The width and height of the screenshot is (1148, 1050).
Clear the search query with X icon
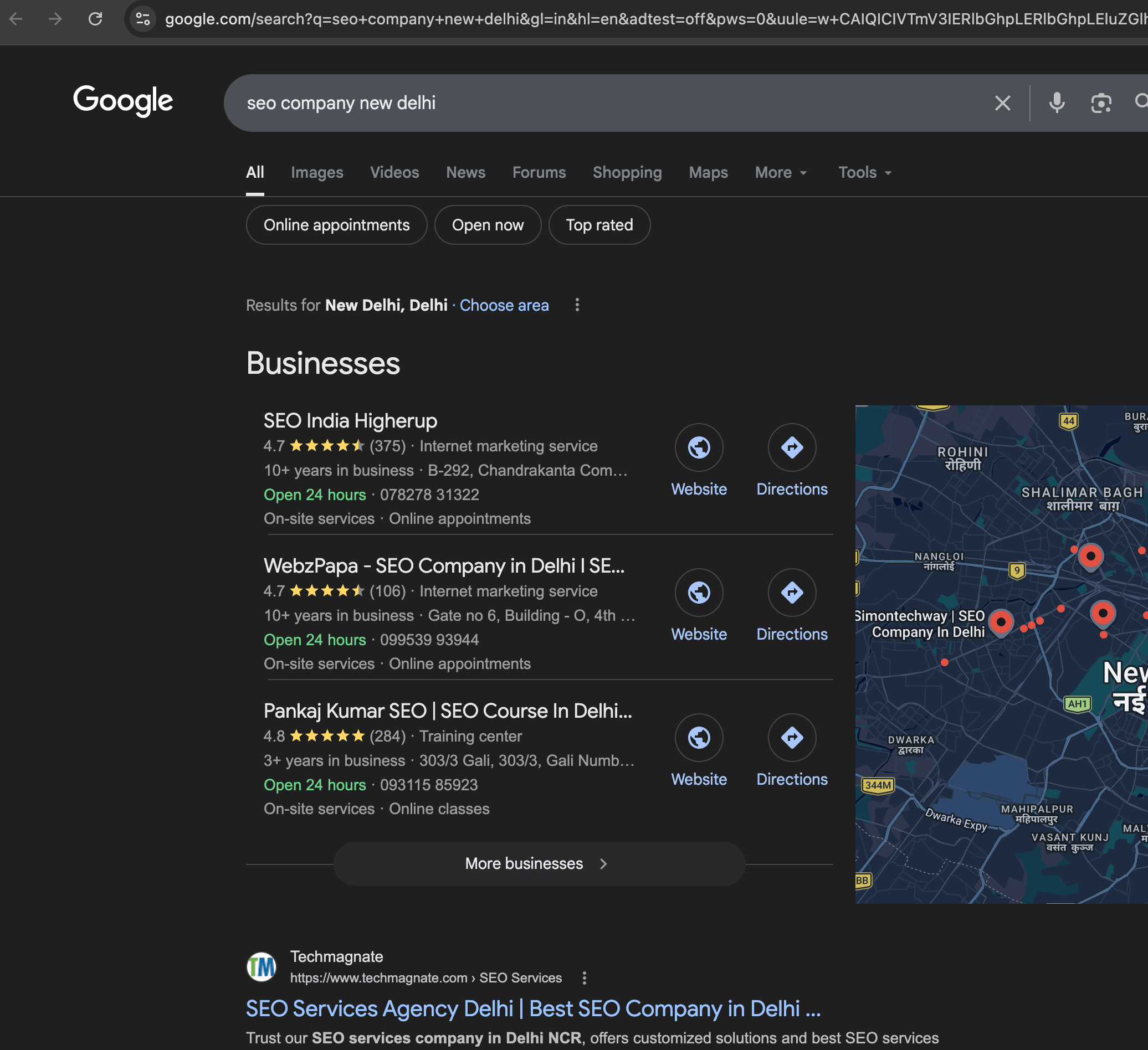1002,103
